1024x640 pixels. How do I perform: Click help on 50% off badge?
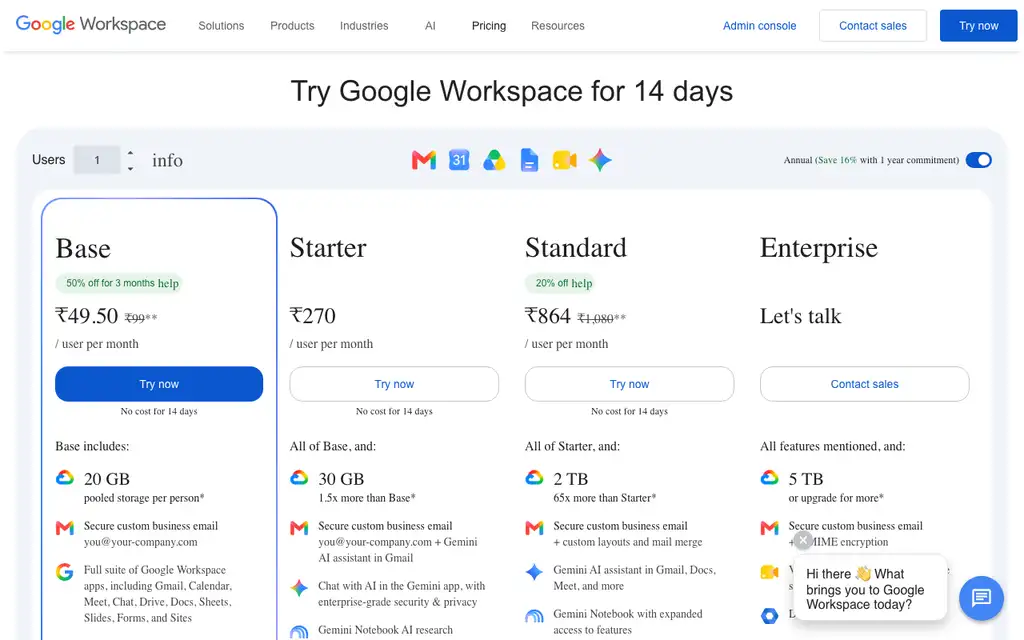tap(168, 283)
